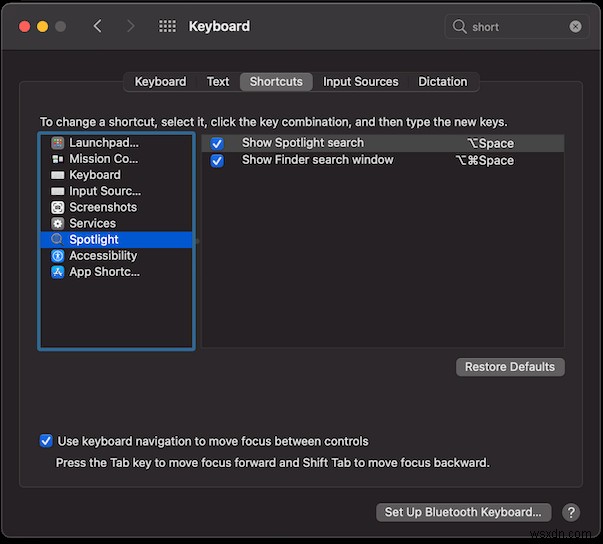The width and height of the screenshot is (603, 544).
Task: Select Launchpad... in the category list
Action: 116,143
